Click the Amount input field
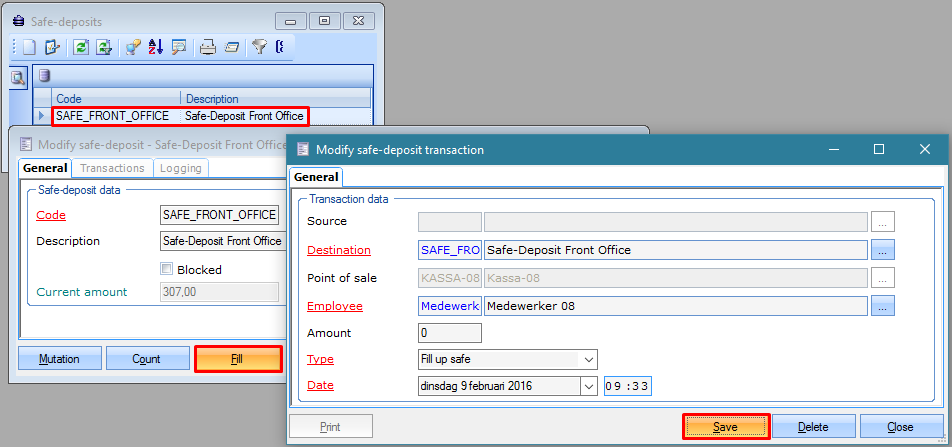Viewport: 952px width, 447px height. [450, 333]
